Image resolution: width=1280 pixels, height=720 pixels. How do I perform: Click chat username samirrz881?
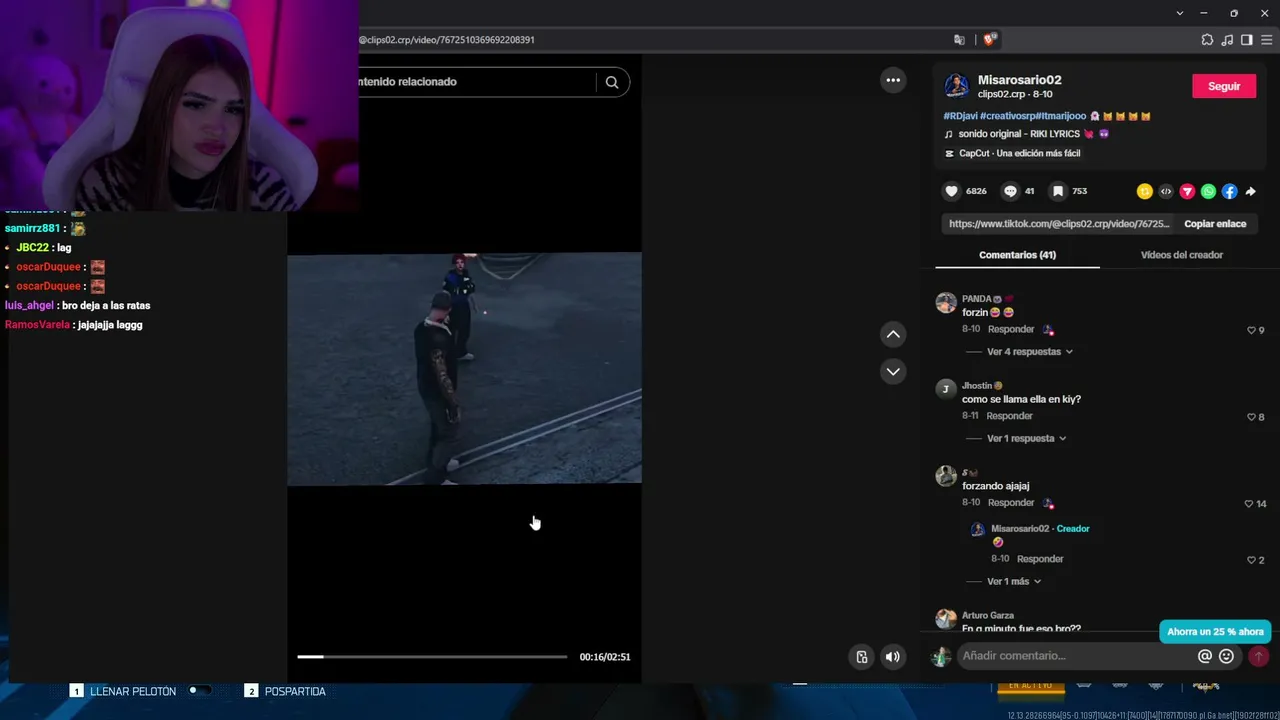click(x=32, y=229)
